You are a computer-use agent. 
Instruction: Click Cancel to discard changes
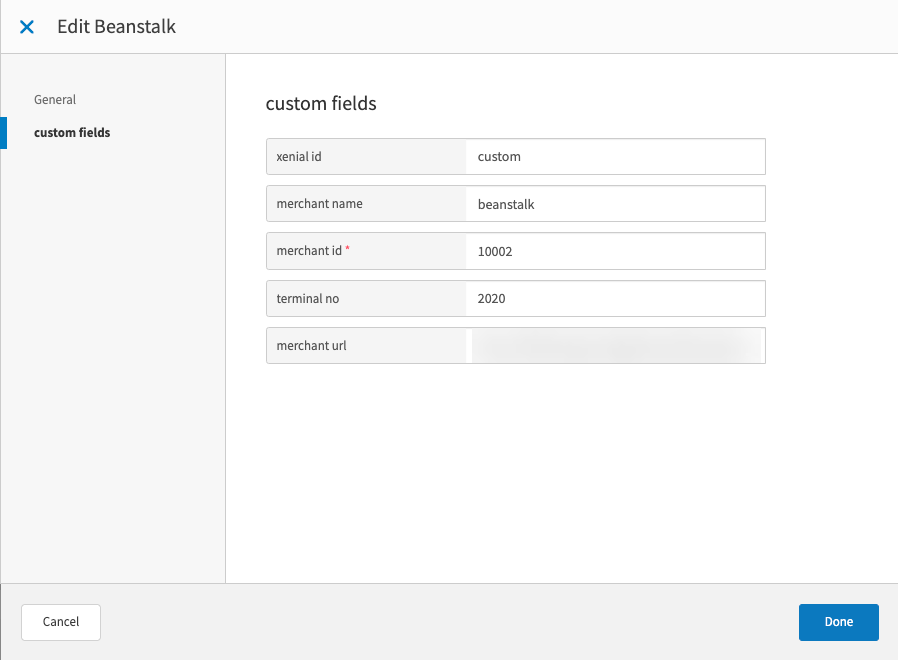(x=60, y=622)
